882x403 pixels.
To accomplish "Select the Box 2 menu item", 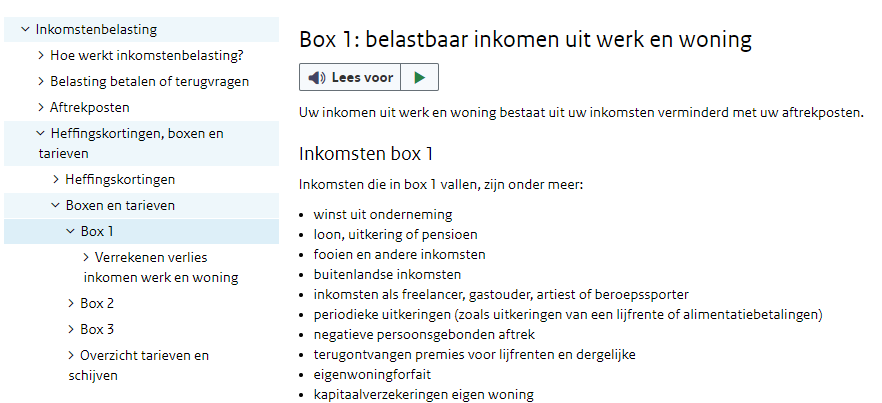I will pyautogui.click(x=97, y=303).
